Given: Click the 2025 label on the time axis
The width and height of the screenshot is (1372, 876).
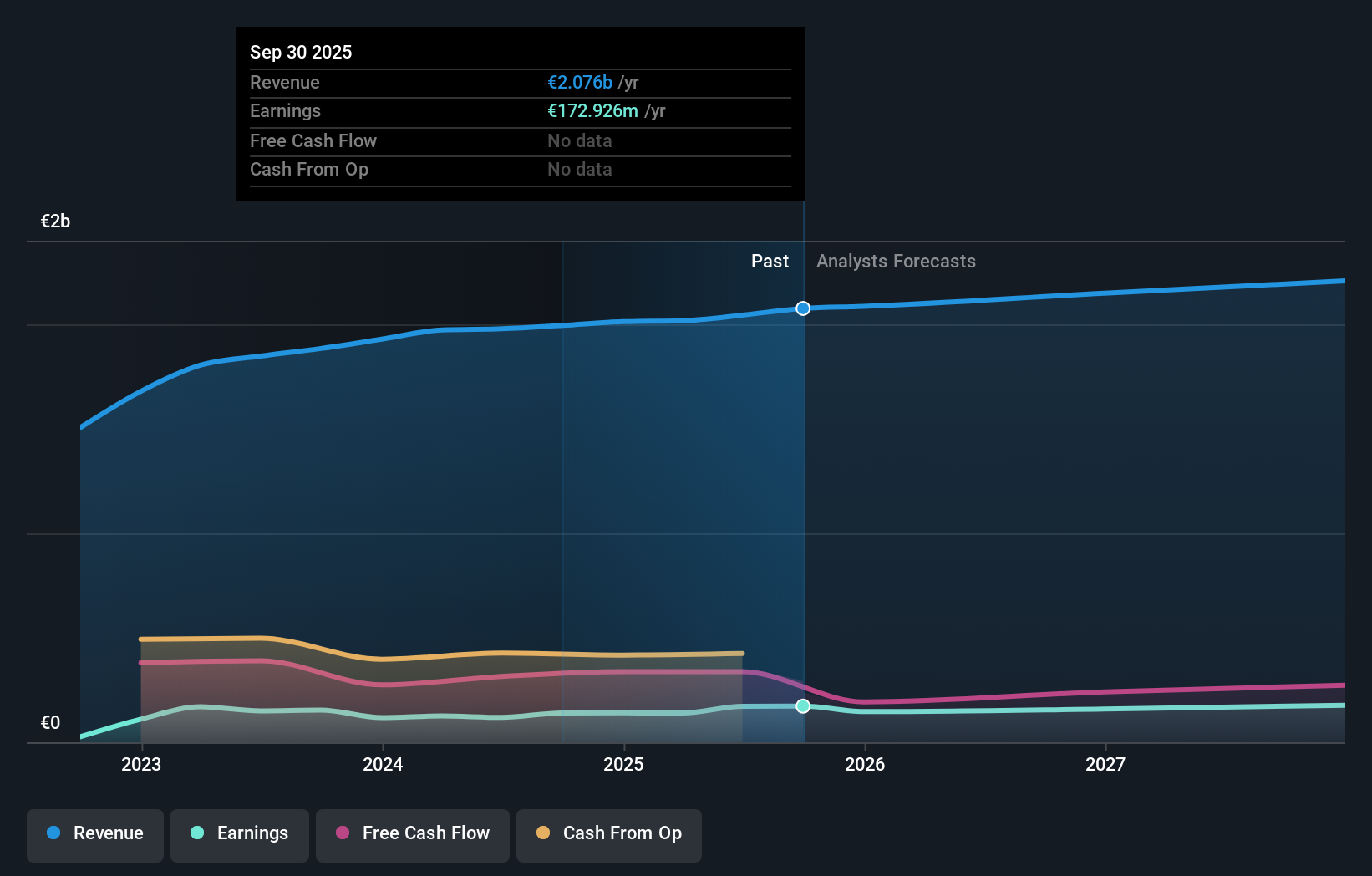Looking at the screenshot, I should [x=624, y=764].
